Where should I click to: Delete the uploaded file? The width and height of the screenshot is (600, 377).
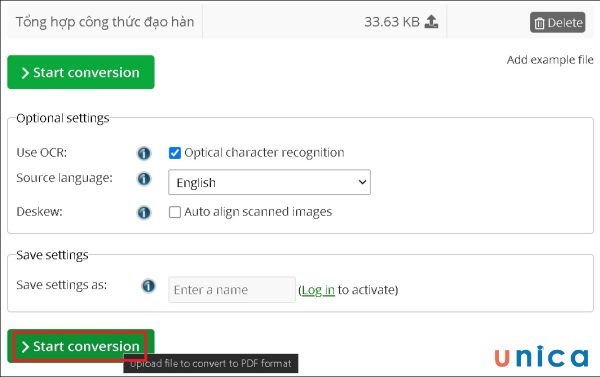(x=558, y=23)
